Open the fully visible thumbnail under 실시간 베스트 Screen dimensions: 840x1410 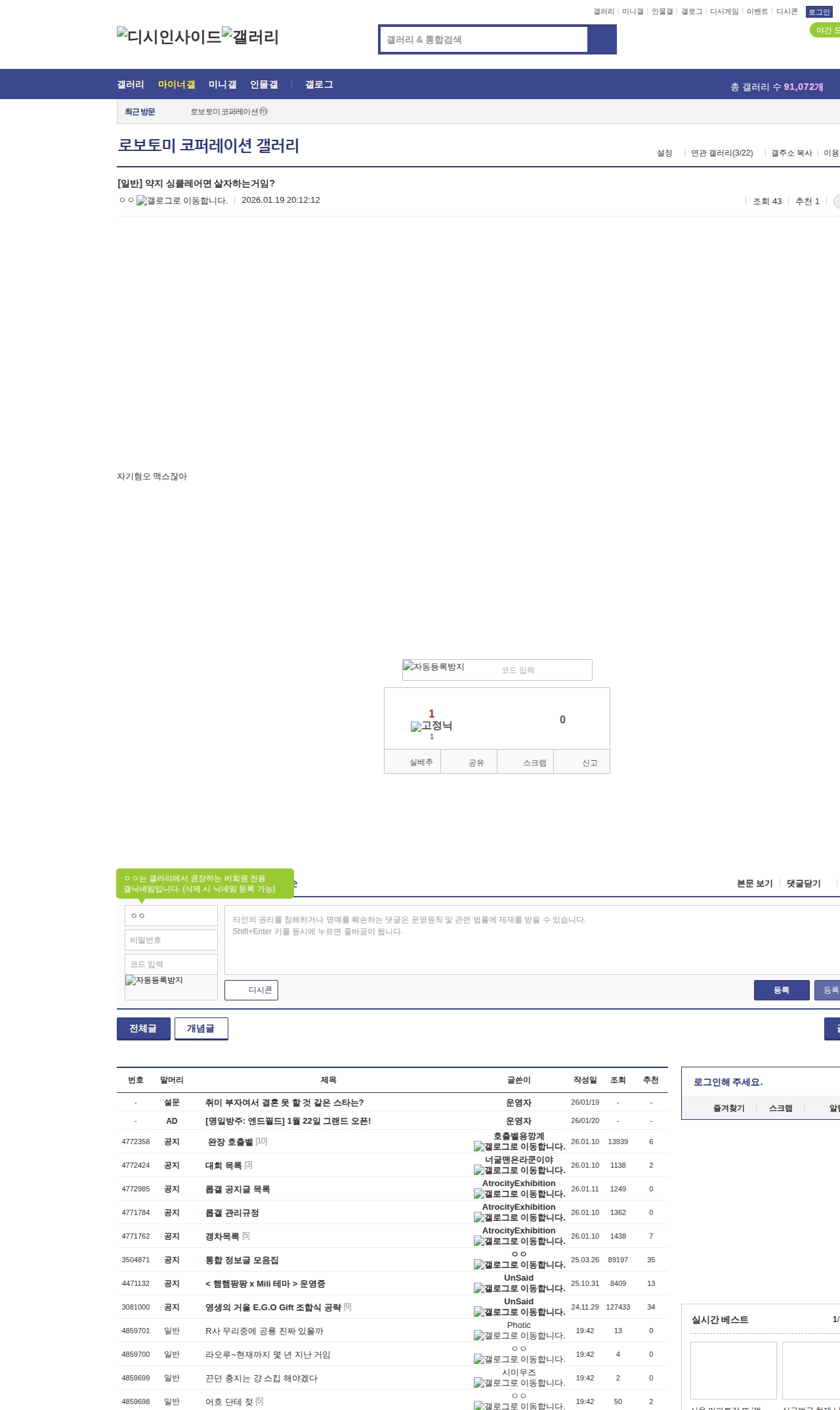coord(734,1371)
